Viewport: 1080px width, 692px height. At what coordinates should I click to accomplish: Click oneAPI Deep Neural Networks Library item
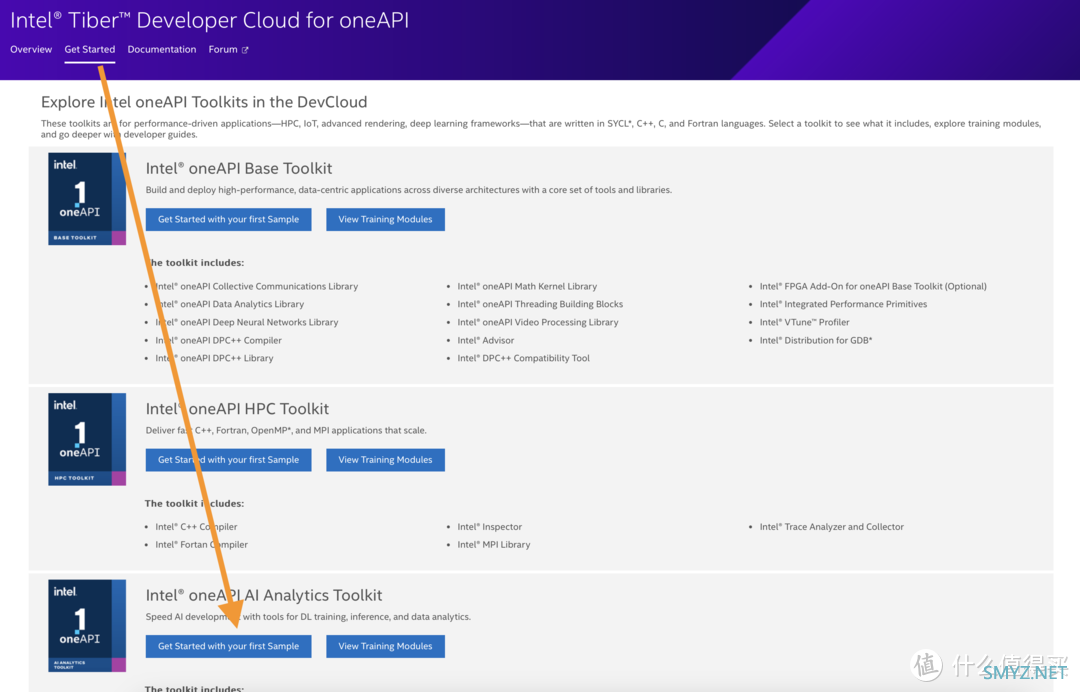(x=247, y=322)
